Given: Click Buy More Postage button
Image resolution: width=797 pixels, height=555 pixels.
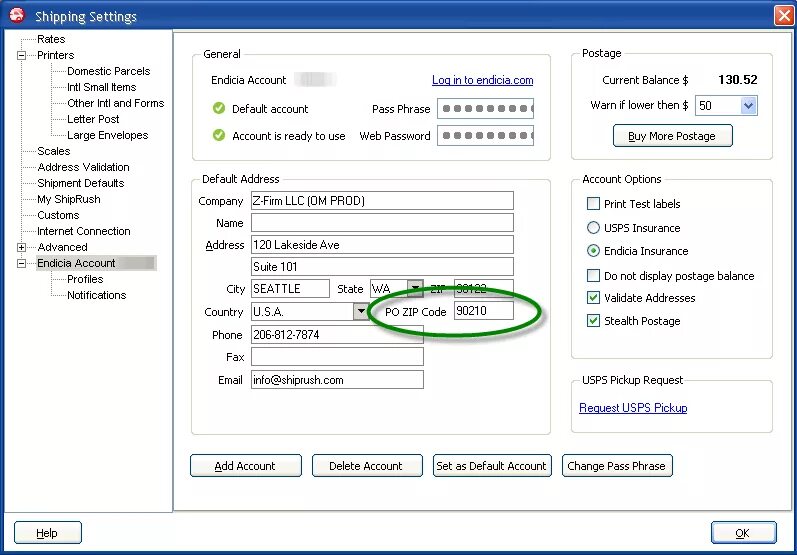Looking at the screenshot, I should [x=672, y=136].
